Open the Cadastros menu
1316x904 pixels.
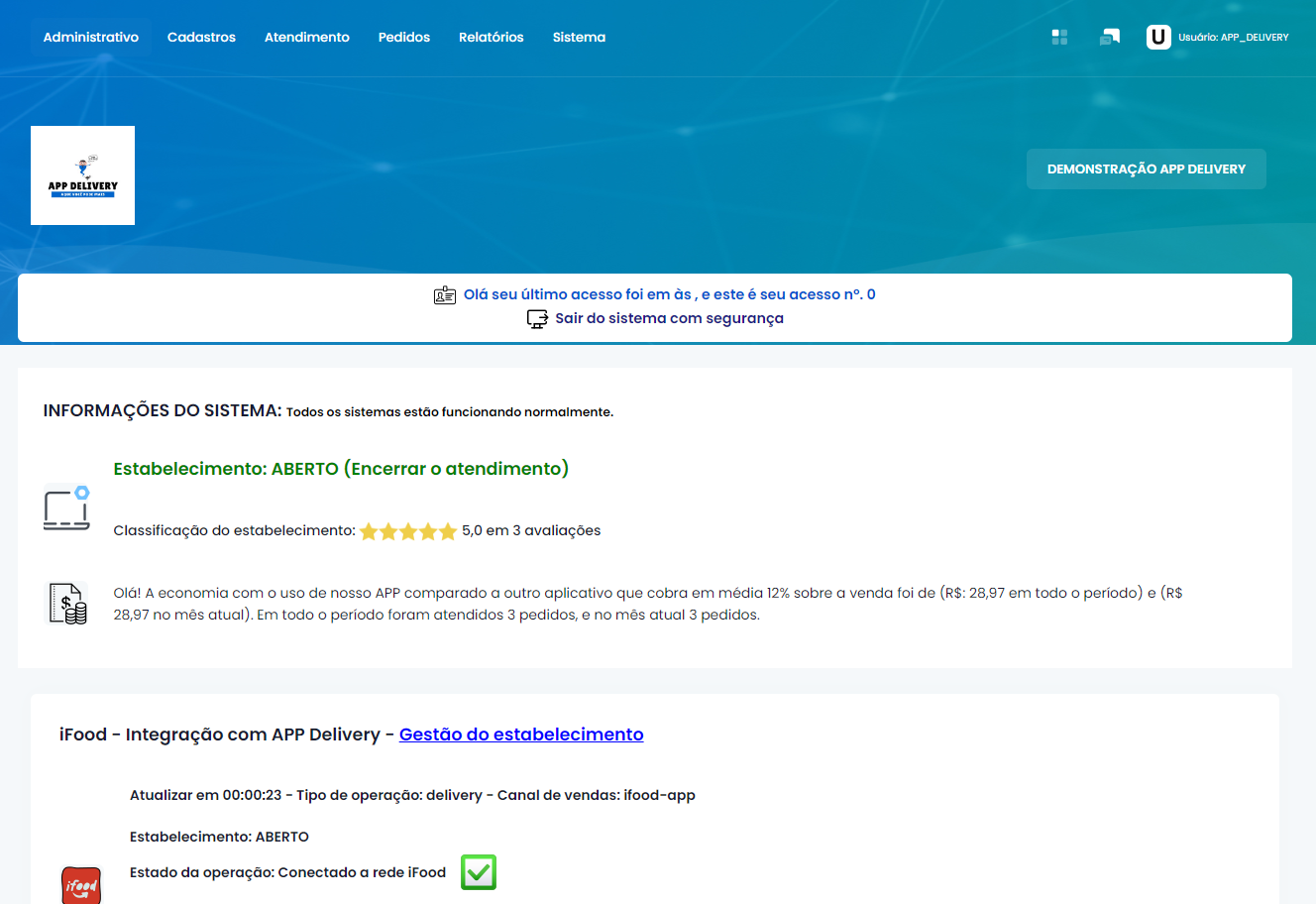click(201, 38)
